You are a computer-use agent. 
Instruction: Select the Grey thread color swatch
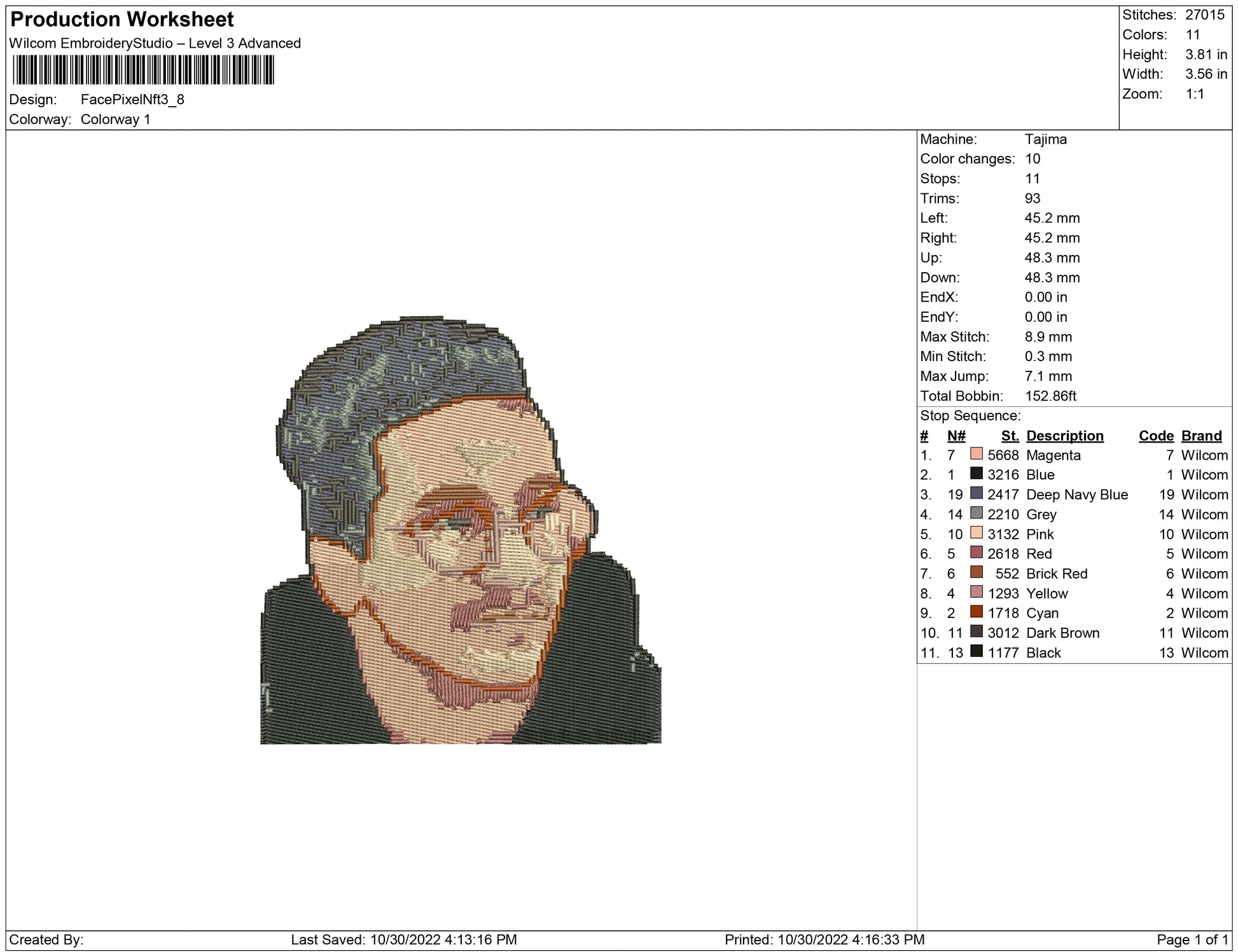click(x=976, y=513)
